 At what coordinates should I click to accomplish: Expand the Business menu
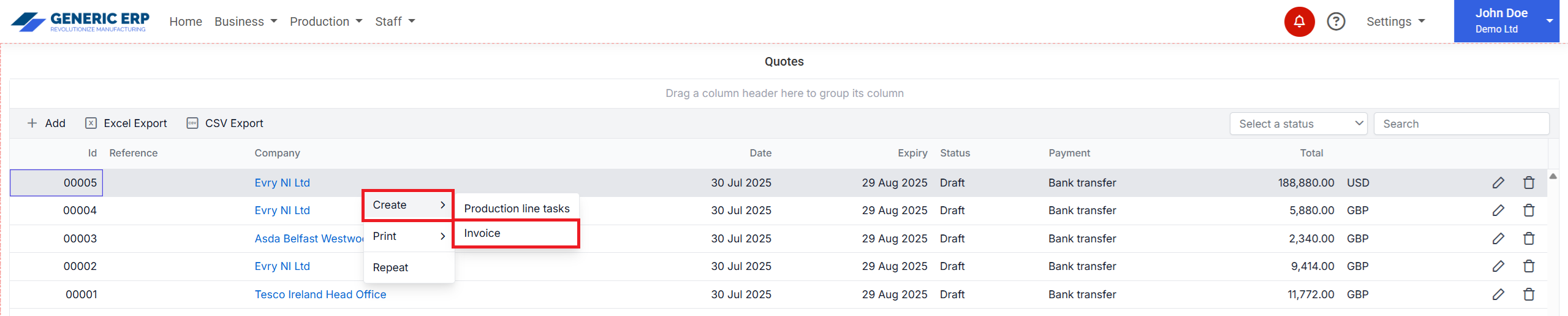246,21
